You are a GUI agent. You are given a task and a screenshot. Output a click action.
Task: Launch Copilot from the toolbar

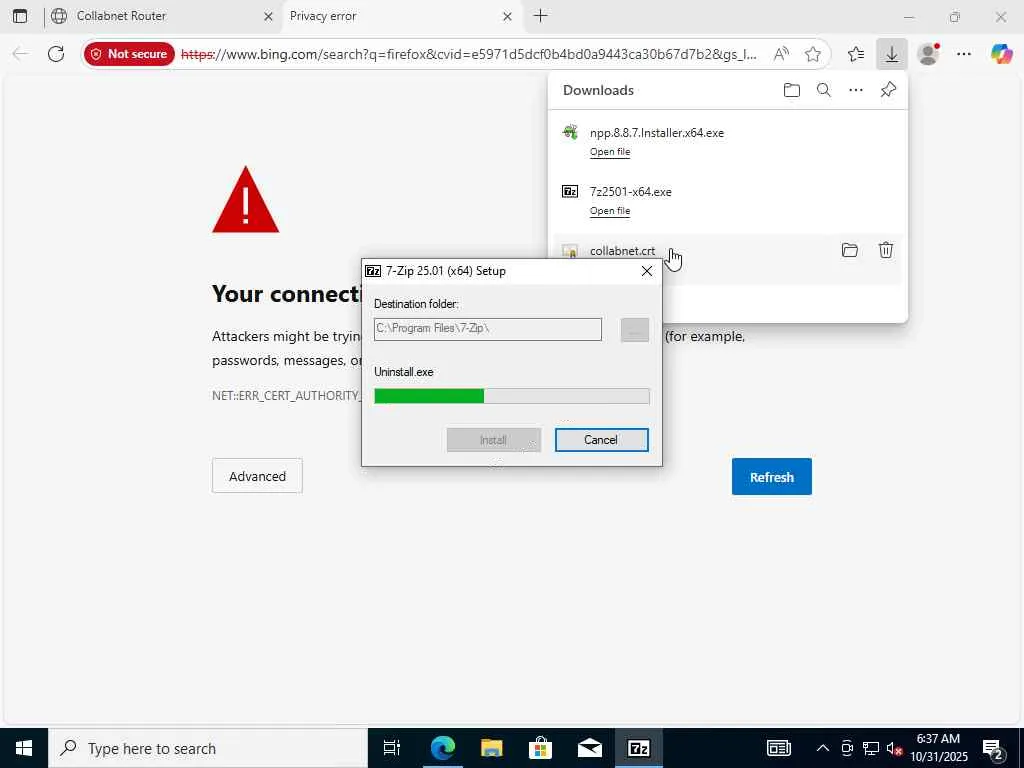pos(1001,54)
